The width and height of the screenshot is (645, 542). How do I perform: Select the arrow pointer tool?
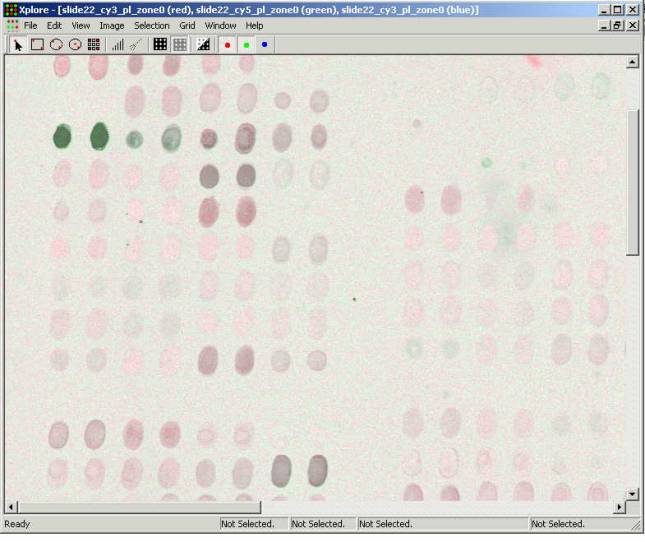pyautogui.click(x=18, y=44)
